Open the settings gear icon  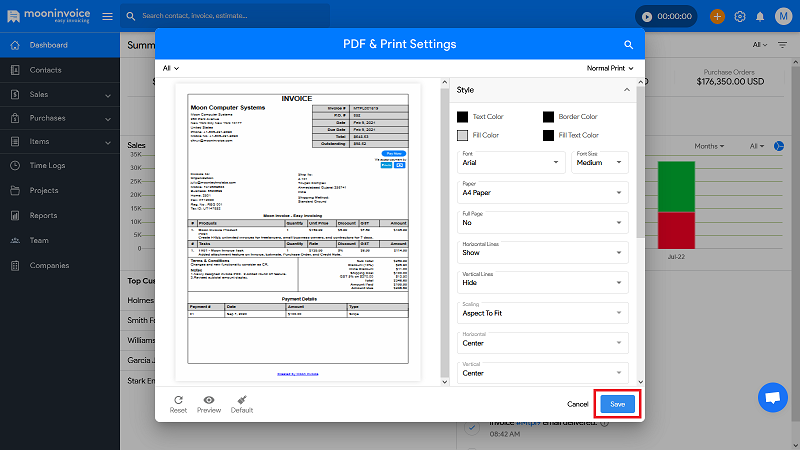coord(740,16)
